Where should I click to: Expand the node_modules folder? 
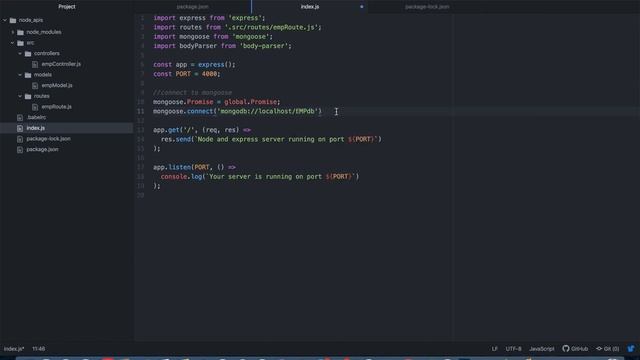tap(13, 32)
